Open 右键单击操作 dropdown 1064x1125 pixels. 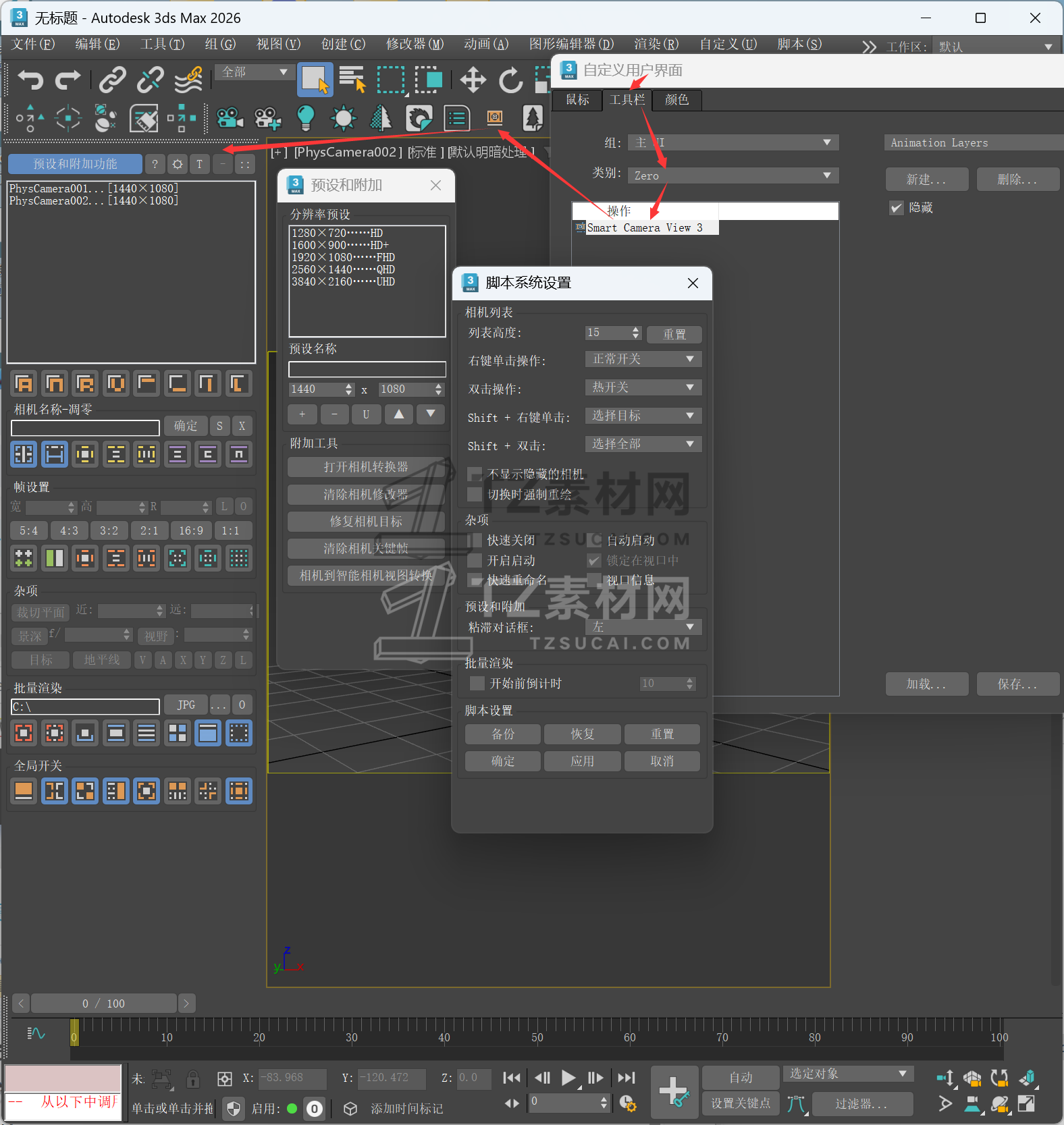click(643, 359)
